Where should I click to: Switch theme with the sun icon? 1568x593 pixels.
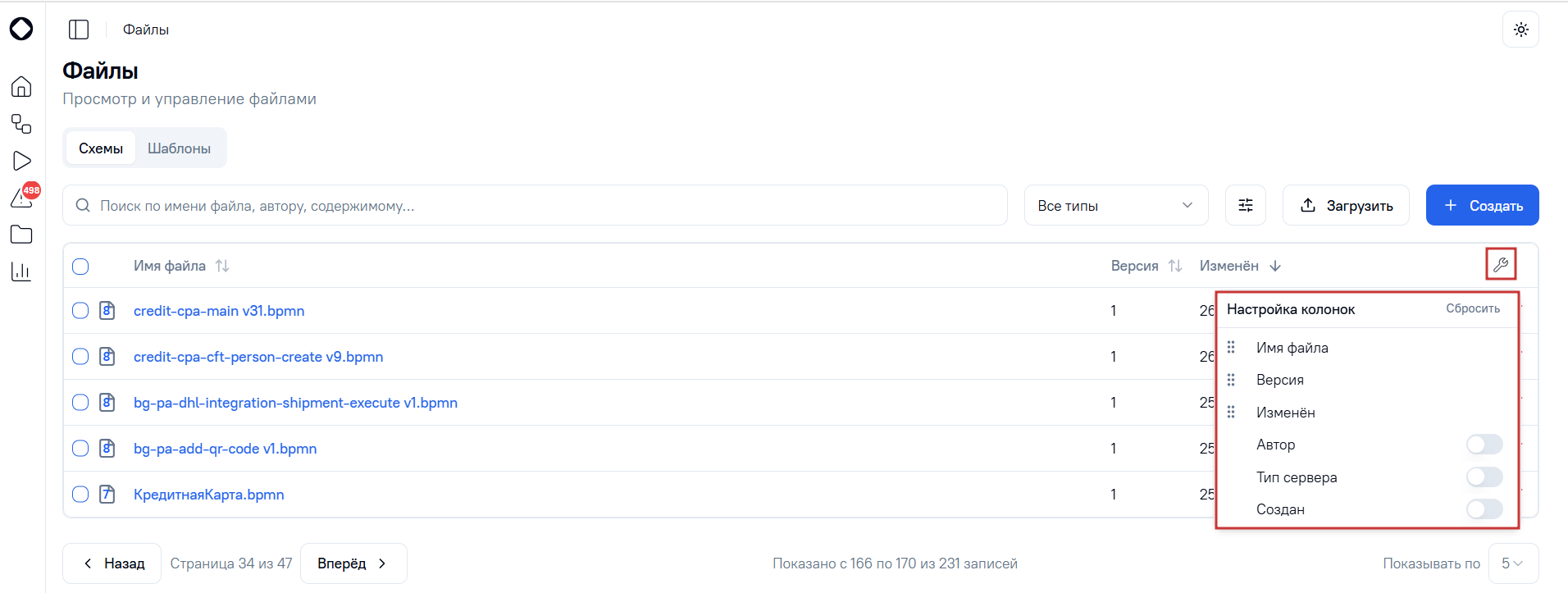point(1521,30)
